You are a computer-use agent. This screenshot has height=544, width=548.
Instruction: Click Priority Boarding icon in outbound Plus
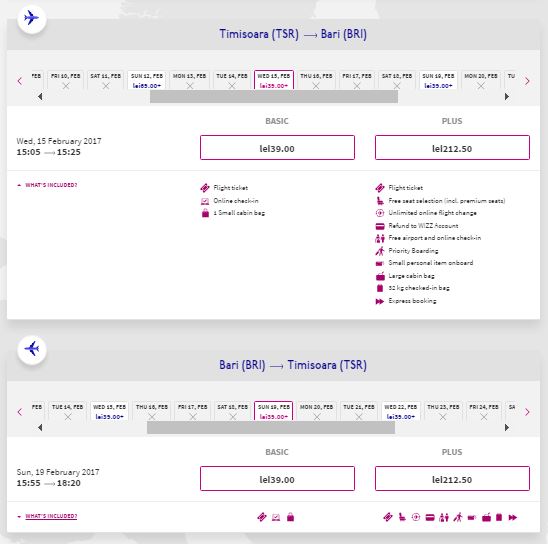coord(380,251)
